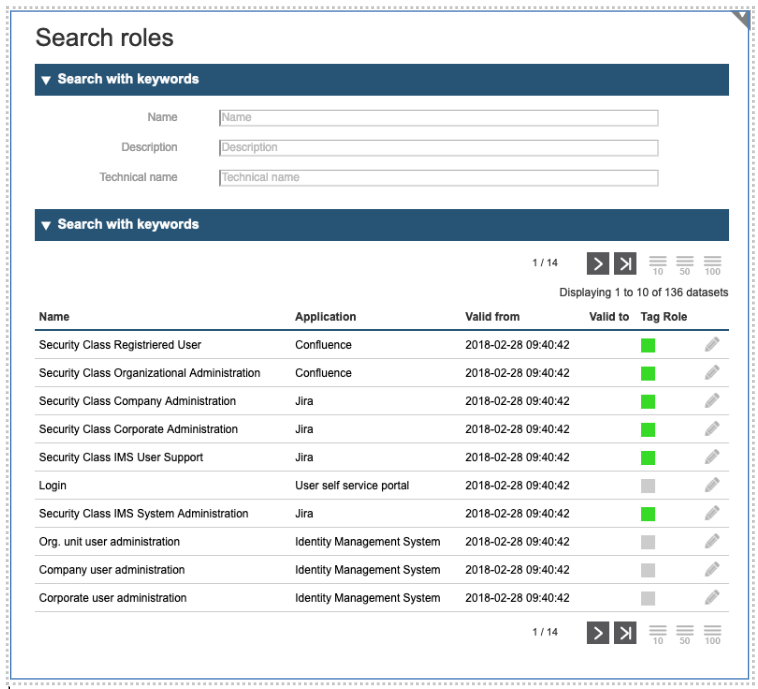Select 'Company user administration' name cell
Viewport: 758px width, 689px height.
pyautogui.click(x=112, y=569)
